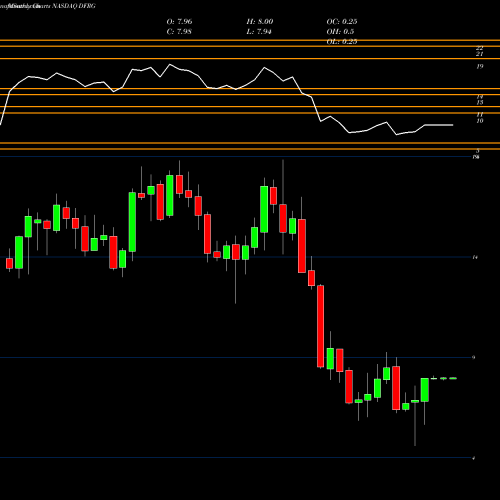Click the 'OL: 0.25' readout
This screenshot has width=500, height=500.
click(x=342, y=41)
